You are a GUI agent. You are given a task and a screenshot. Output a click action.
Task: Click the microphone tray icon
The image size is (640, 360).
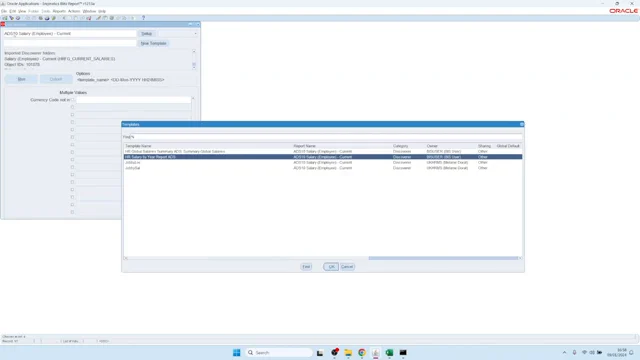[574, 352]
